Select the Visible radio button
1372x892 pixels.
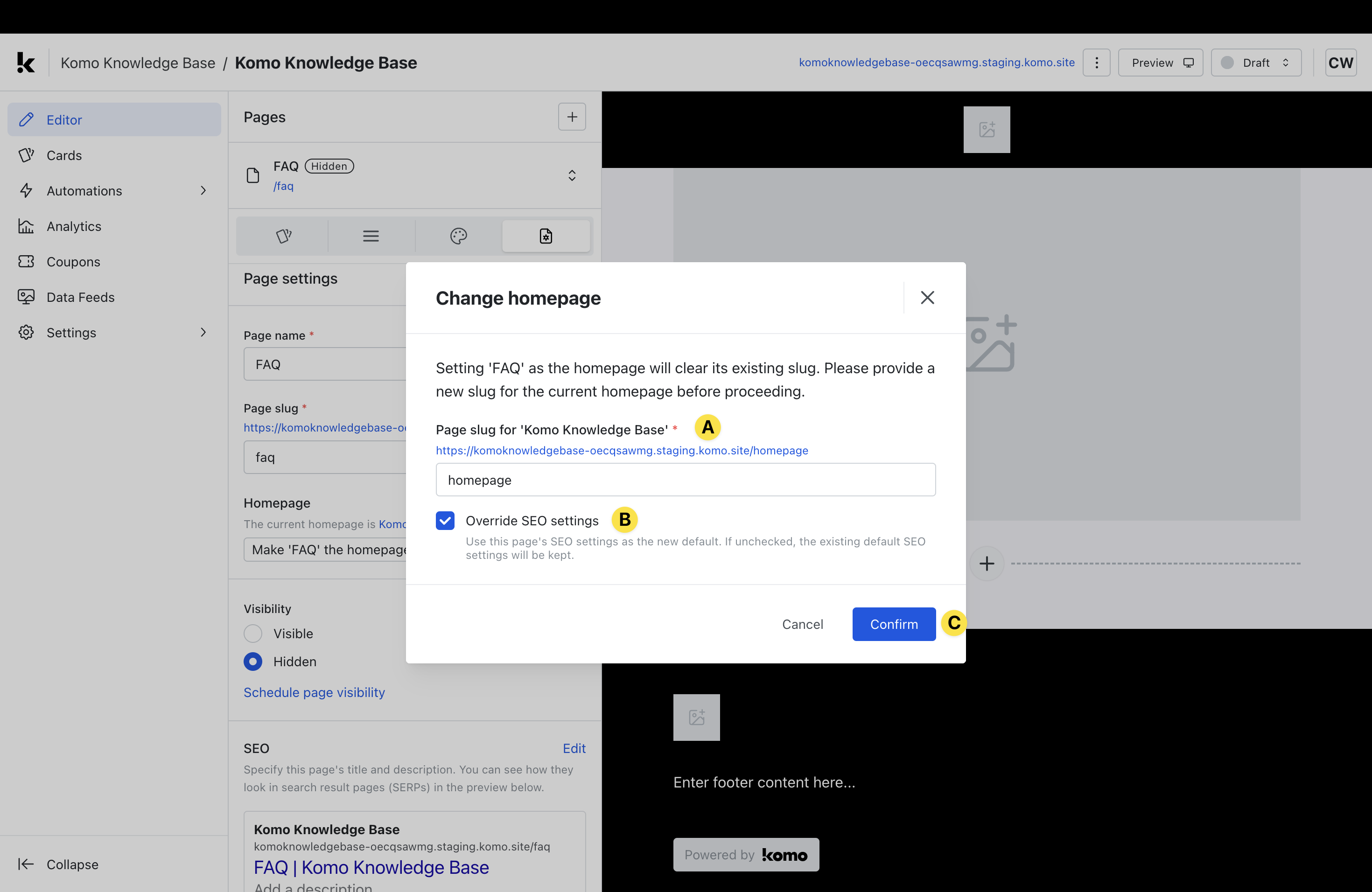coord(252,633)
